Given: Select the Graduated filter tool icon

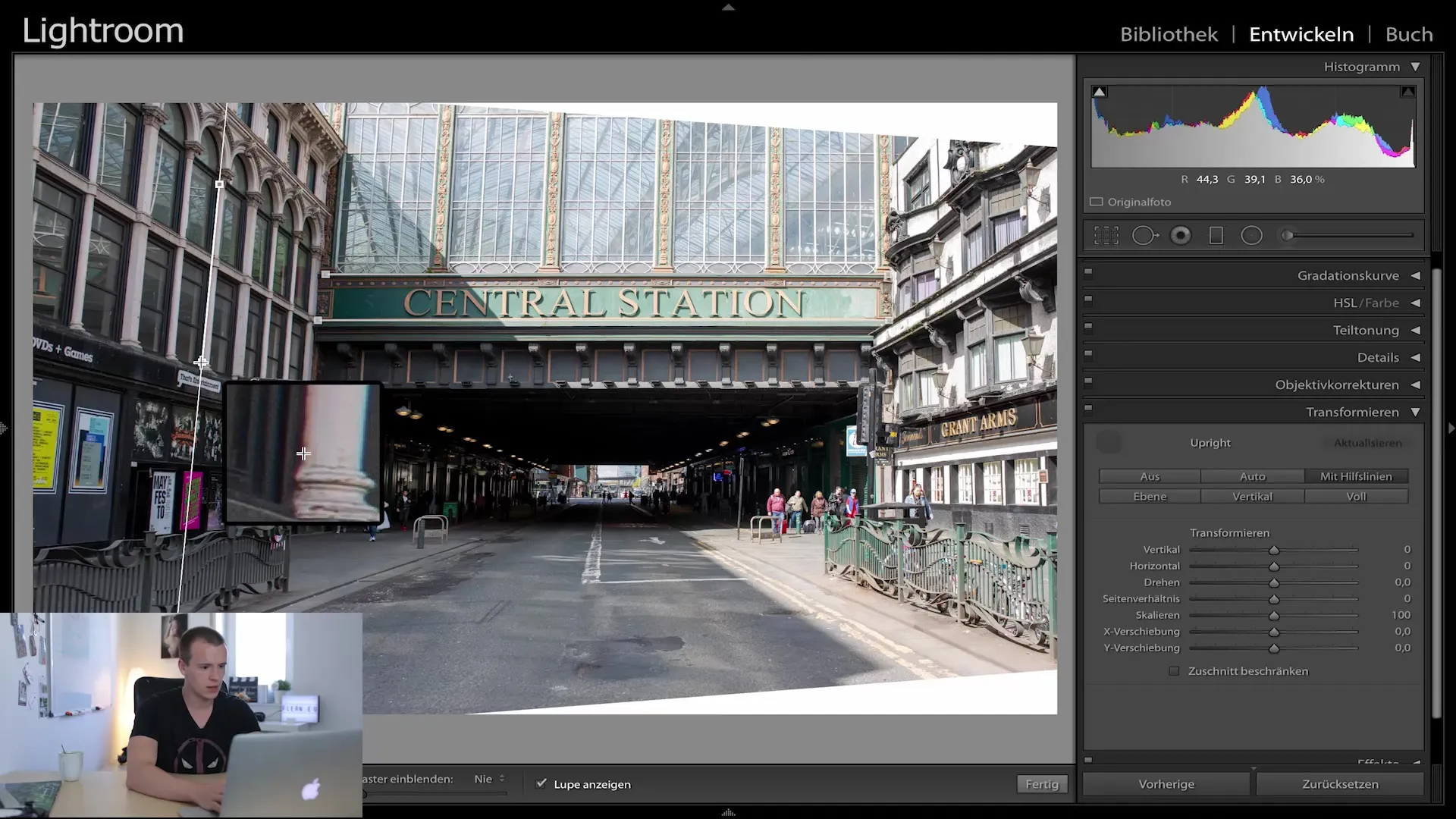Looking at the screenshot, I should click(1216, 236).
